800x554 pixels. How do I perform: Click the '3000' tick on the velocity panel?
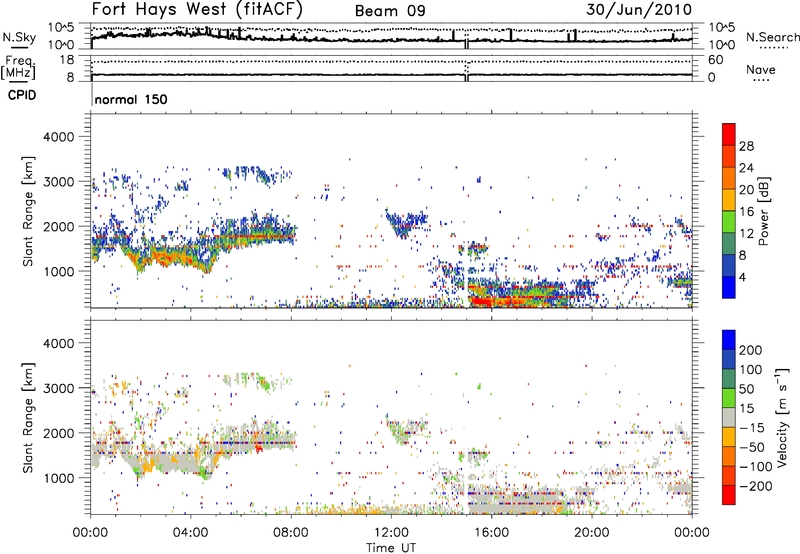click(x=58, y=388)
